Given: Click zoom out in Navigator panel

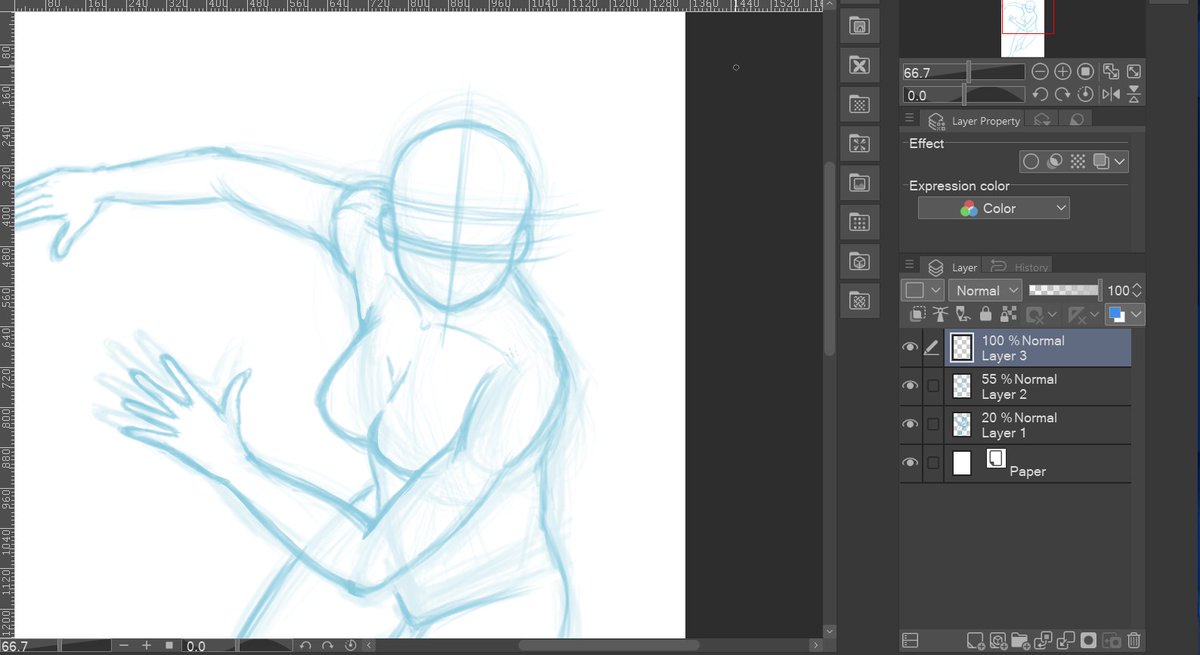Looking at the screenshot, I should click(x=1040, y=72).
